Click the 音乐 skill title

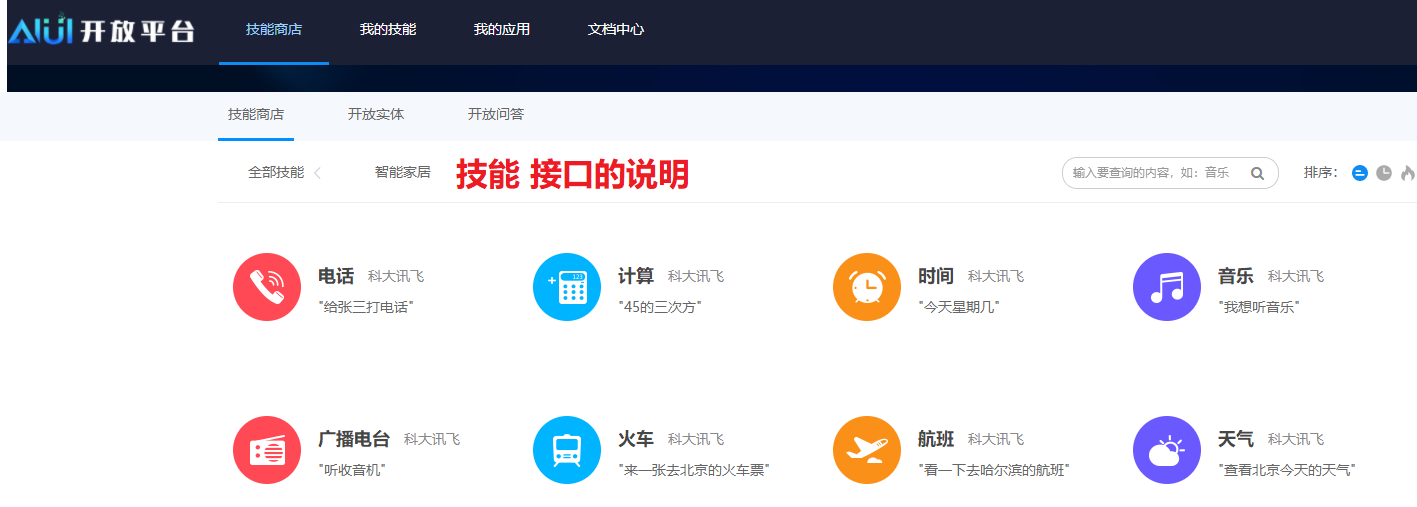[x=1236, y=276]
